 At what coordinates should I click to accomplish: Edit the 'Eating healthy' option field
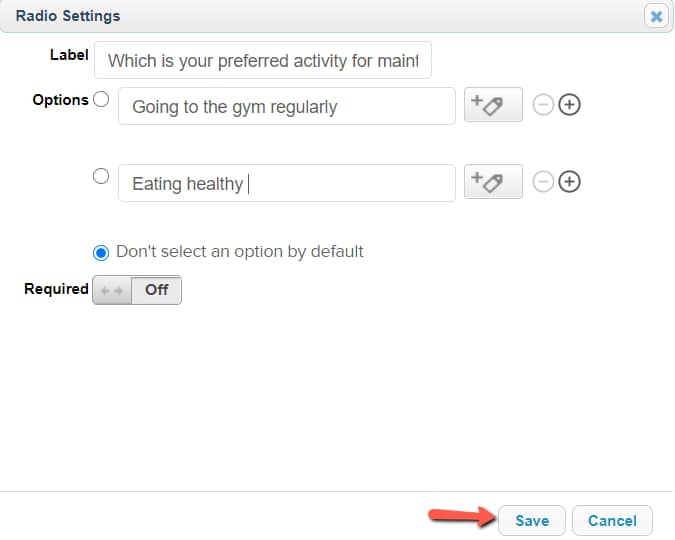[x=287, y=183]
